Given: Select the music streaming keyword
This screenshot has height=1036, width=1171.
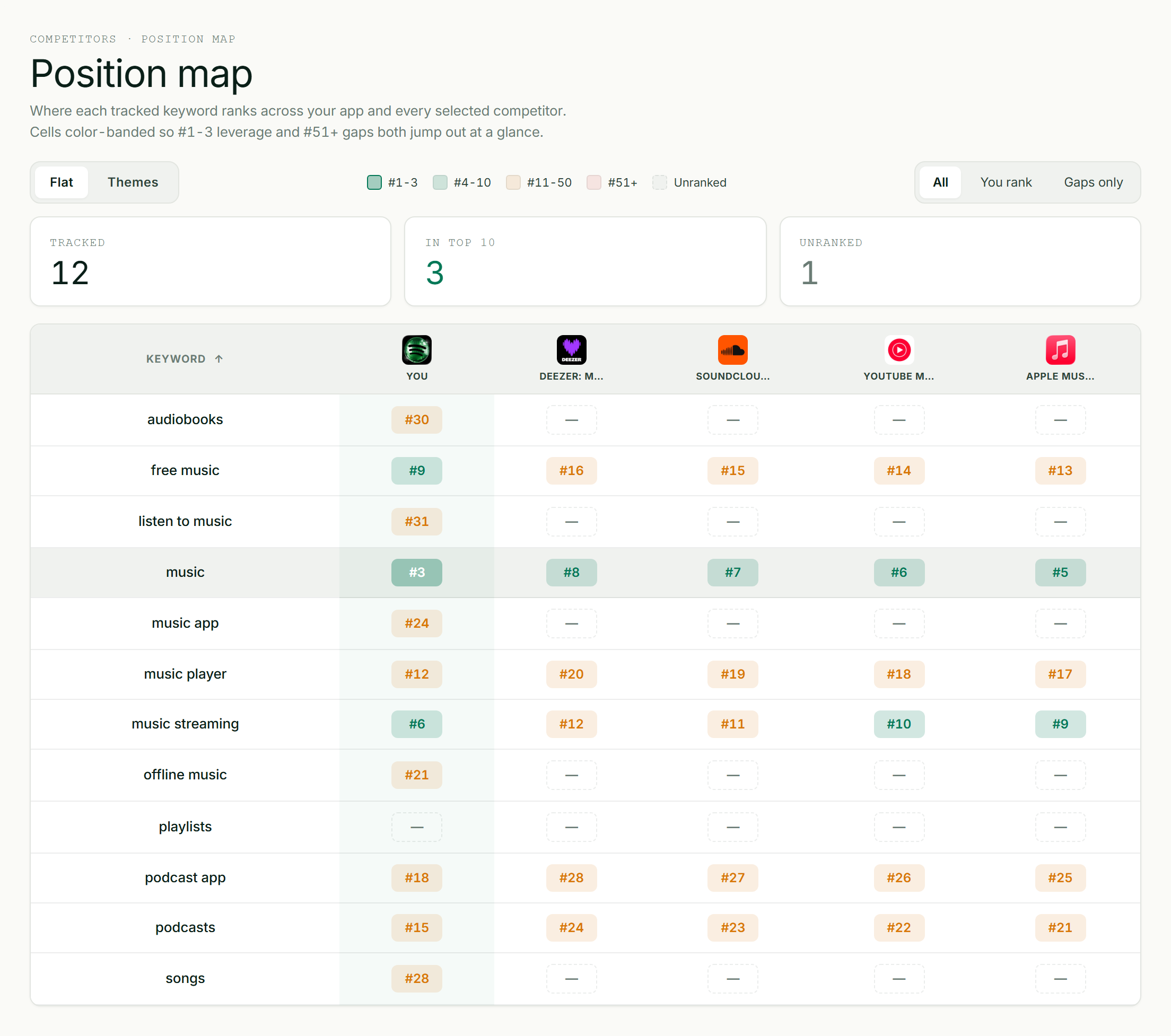Looking at the screenshot, I should coord(185,724).
